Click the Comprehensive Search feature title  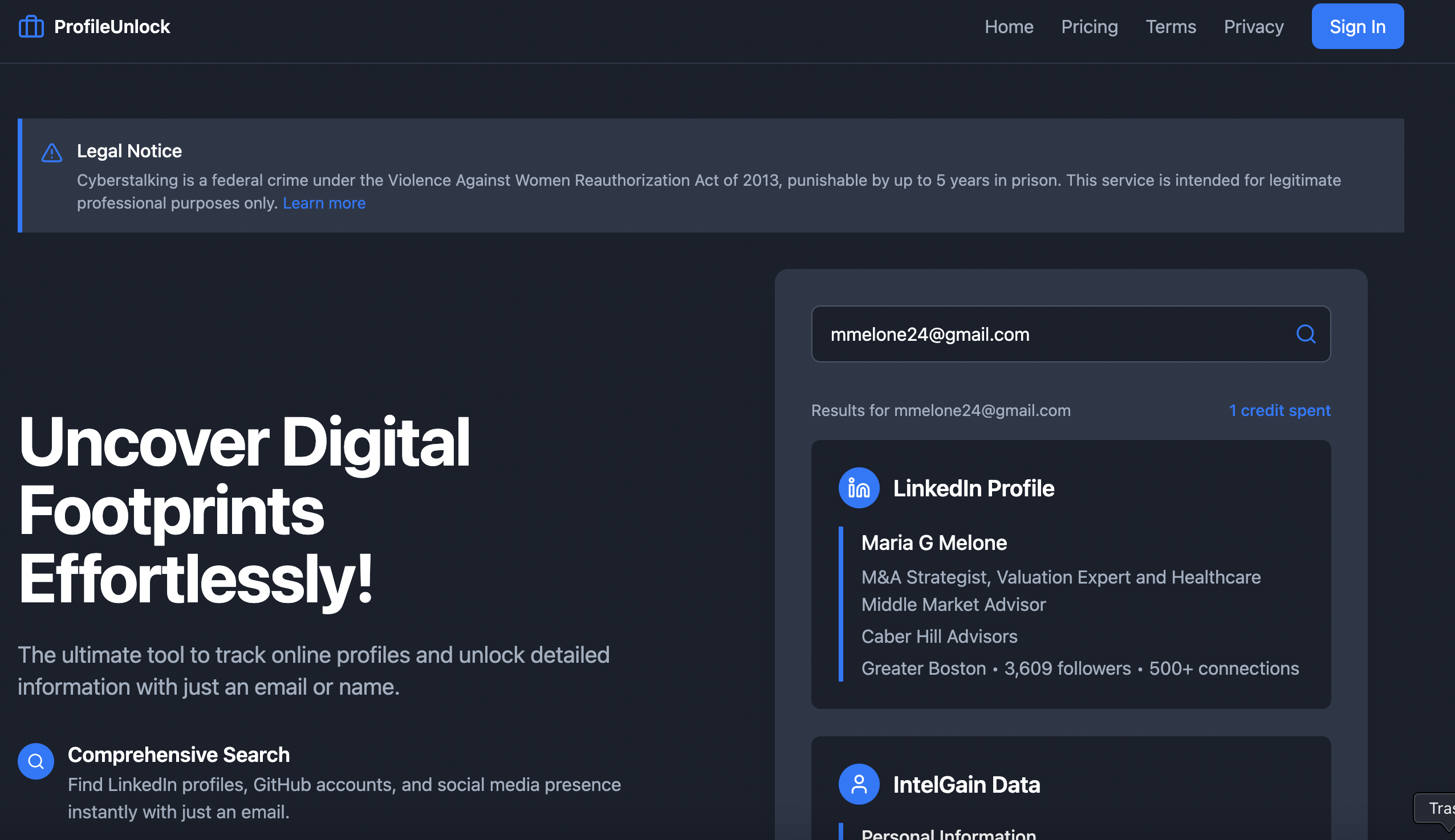[x=179, y=755]
